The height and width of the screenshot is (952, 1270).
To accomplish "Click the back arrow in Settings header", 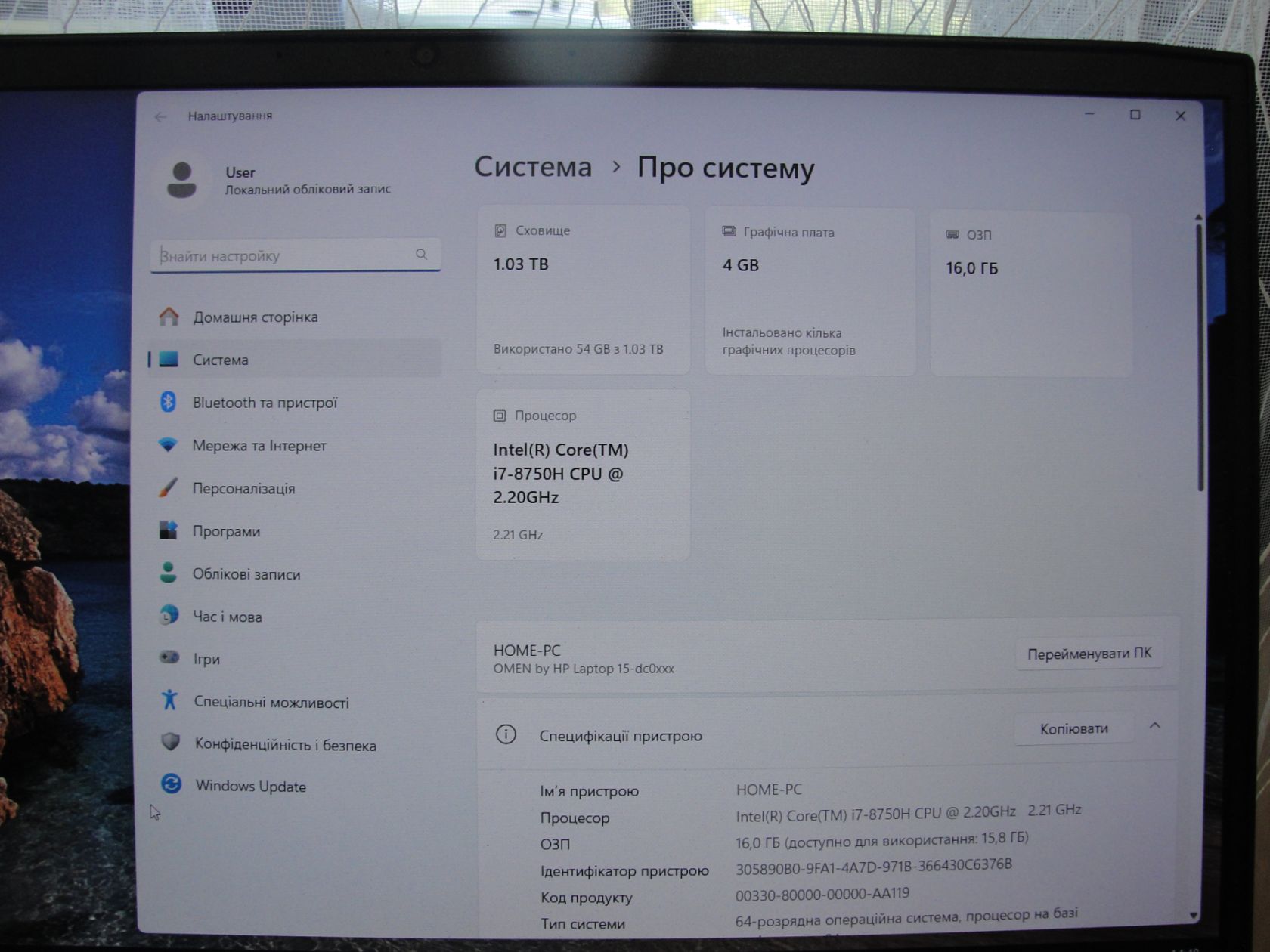I will click(160, 116).
